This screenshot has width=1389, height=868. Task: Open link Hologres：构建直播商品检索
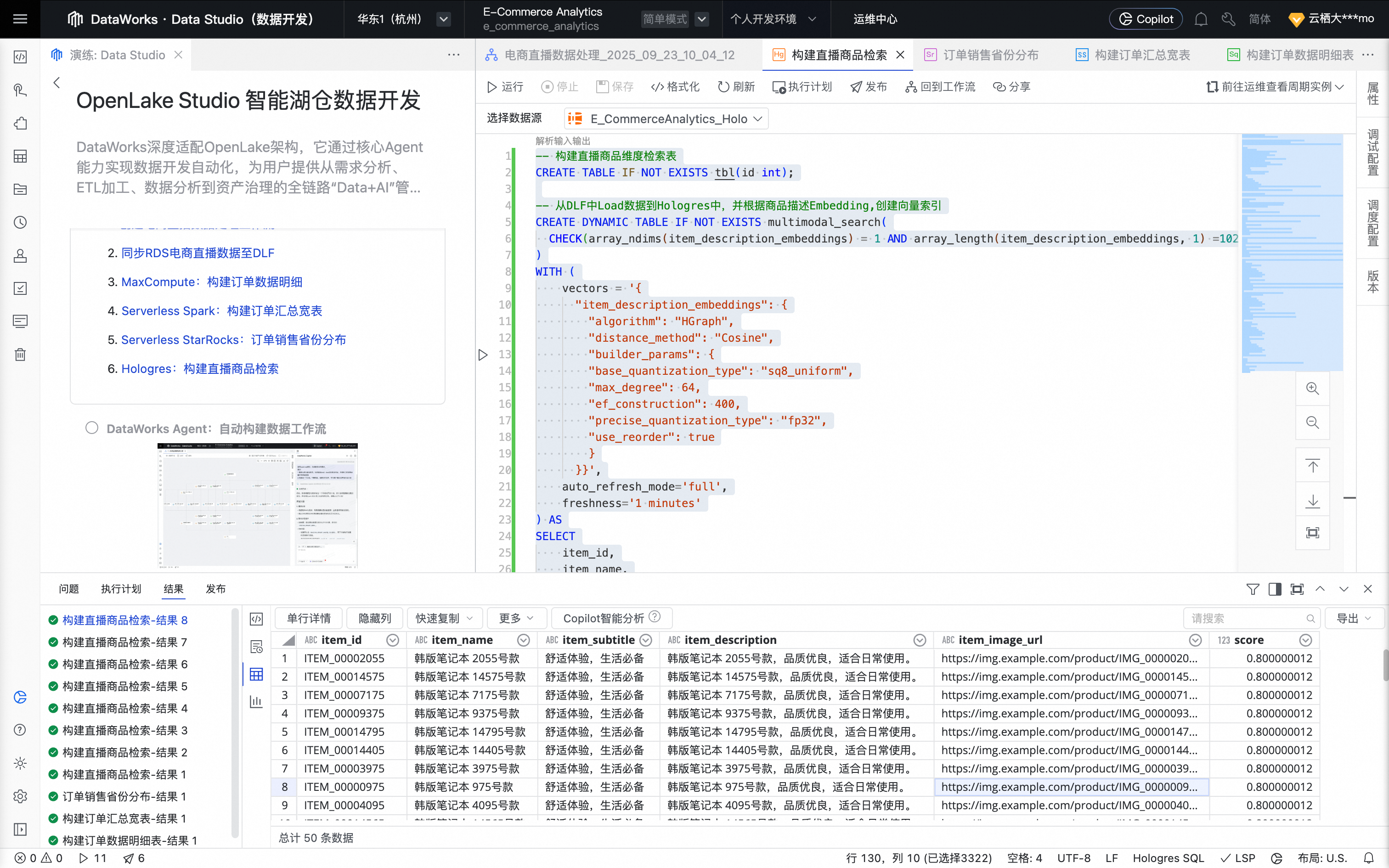pyautogui.click(x=200, y=368)
